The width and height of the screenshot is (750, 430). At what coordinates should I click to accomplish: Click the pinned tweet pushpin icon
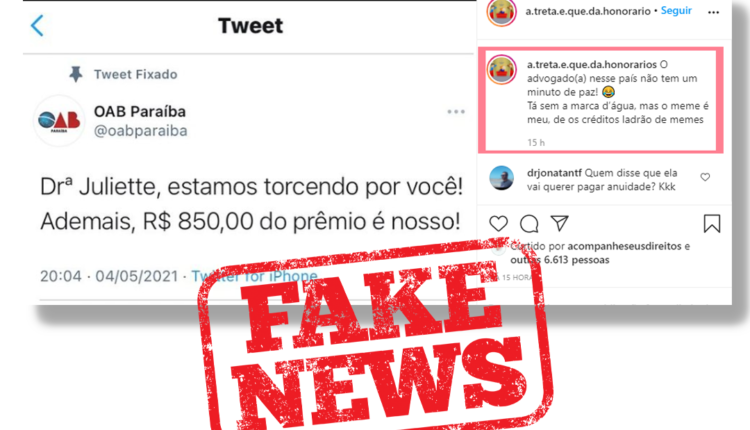click(76, 74)
